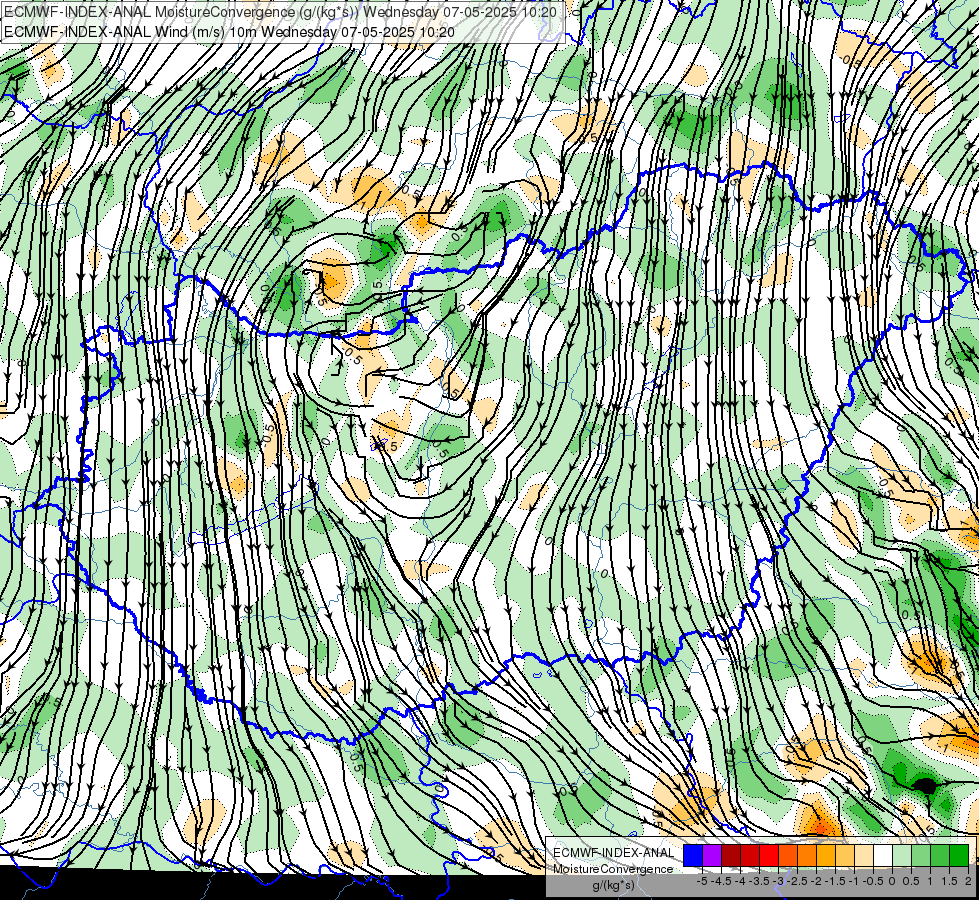This screenshot has height=900, width=979.
Task: Click the white swatch in the color scale
Action: point(883,855)
